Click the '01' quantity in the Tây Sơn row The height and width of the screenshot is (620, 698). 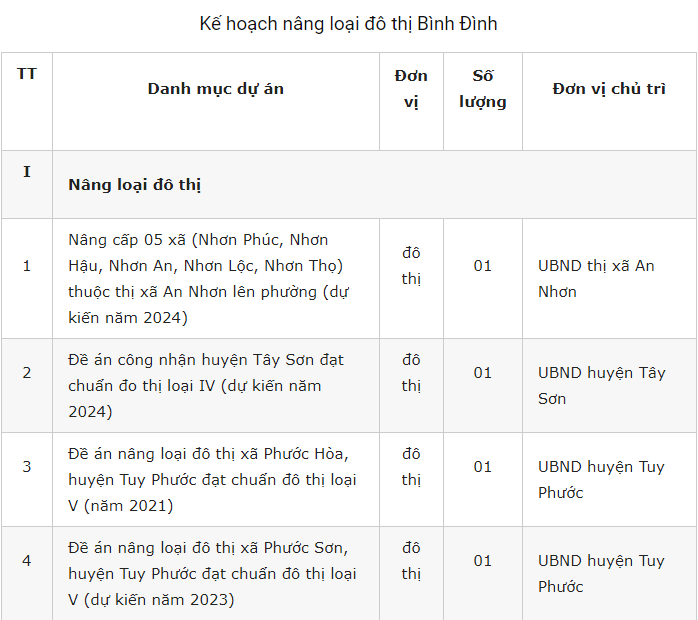pos(483,373)
